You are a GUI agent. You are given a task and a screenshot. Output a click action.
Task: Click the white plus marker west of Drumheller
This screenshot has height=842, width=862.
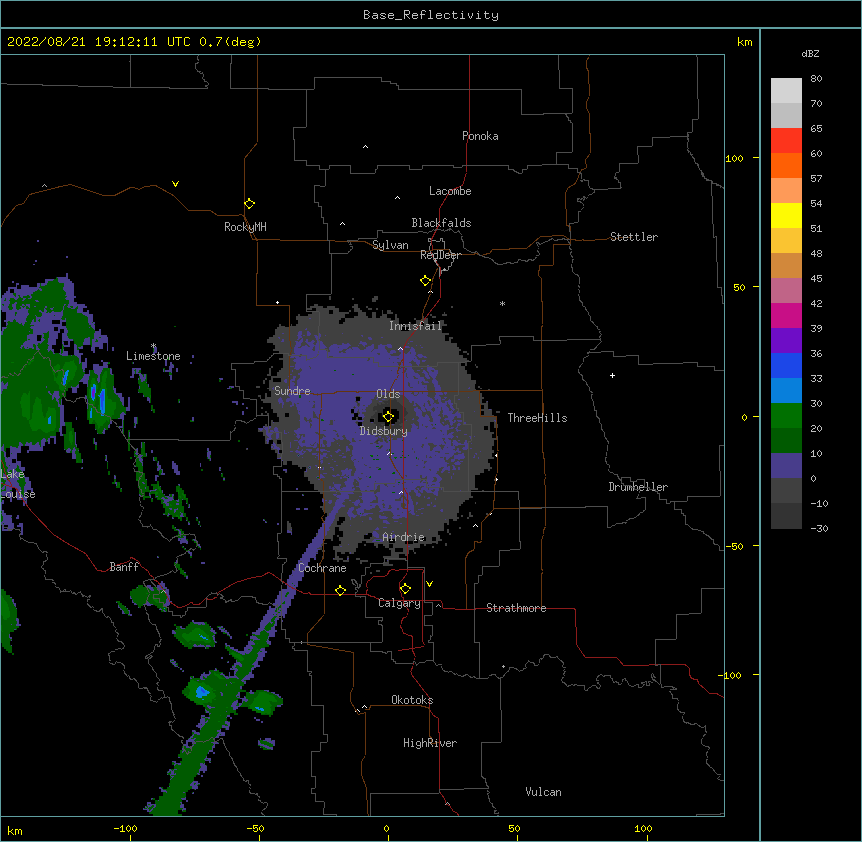[x=612, y=375]
